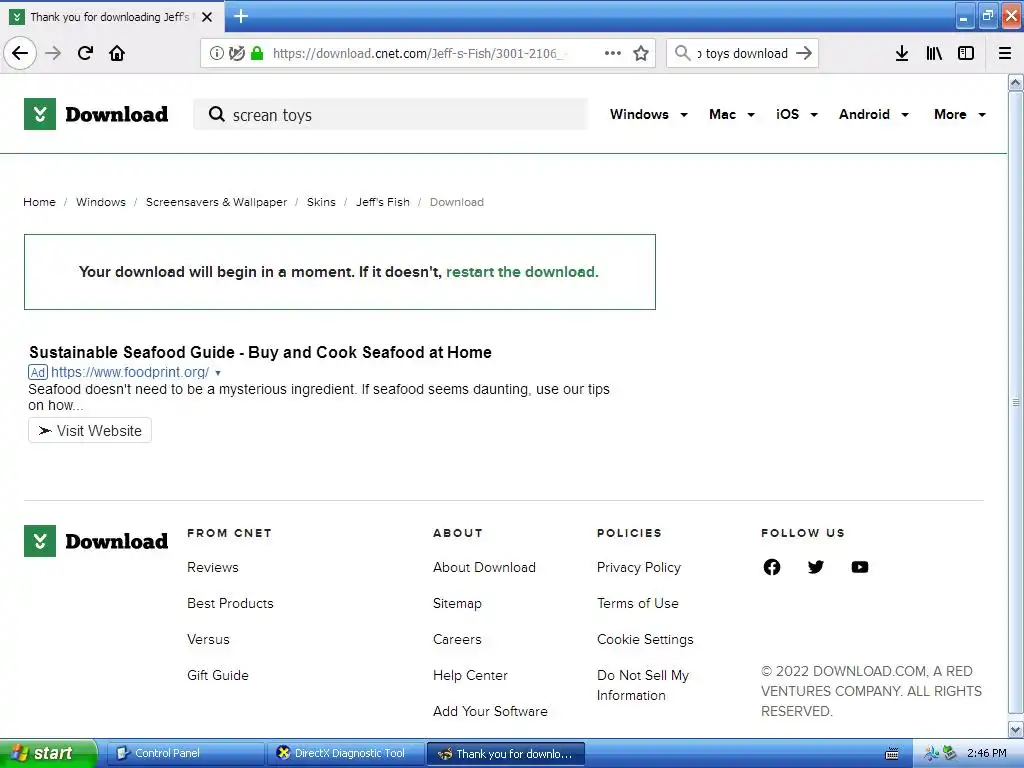Image resolution: width=1024 pixels, height=768 pixels.
Task: Click the Visit Website ad button
Action: [90, 430]
